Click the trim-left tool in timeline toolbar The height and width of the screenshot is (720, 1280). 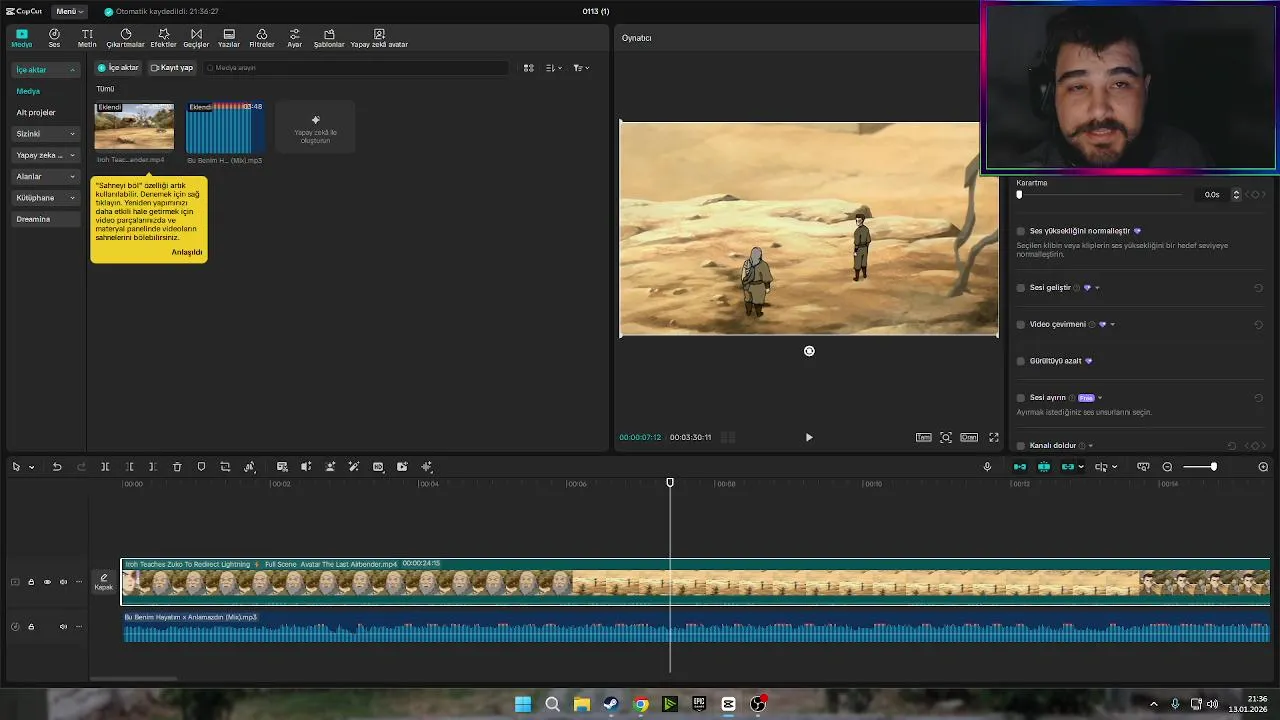(x=130, y=467)
